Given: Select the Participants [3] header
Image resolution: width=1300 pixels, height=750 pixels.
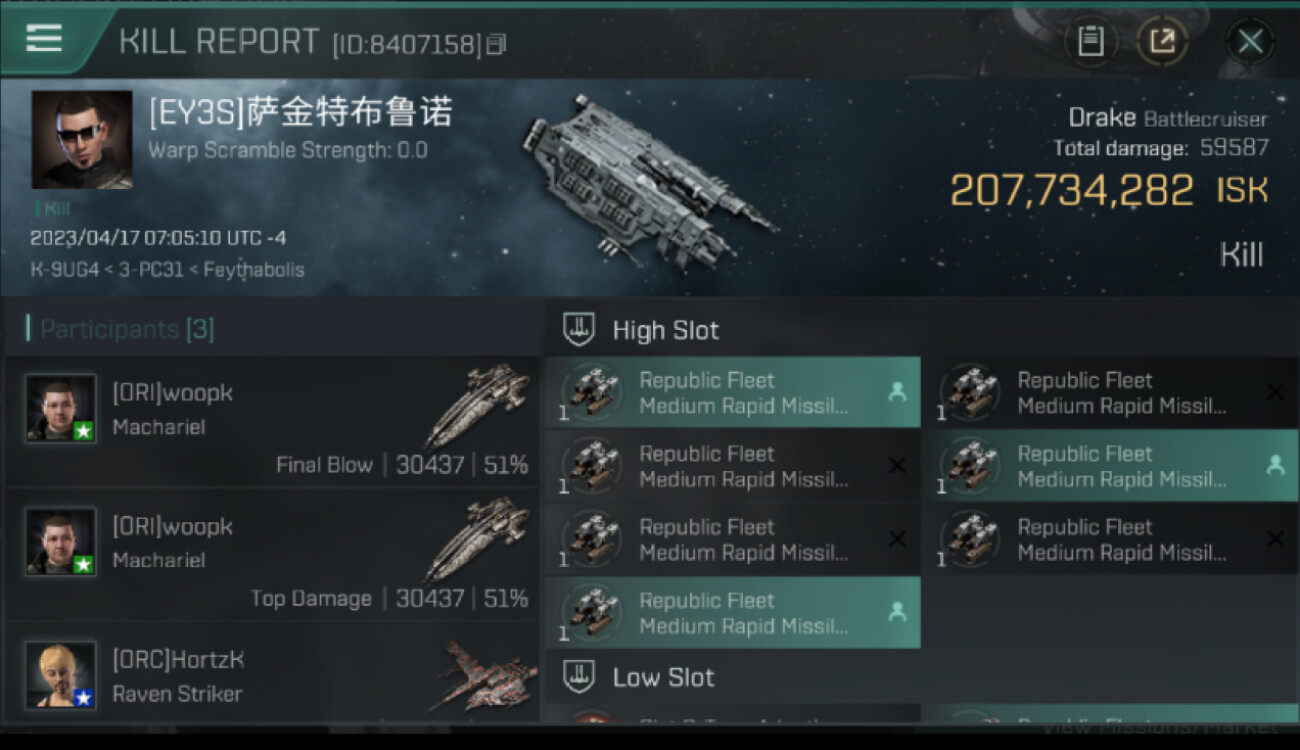Looking at the screenshot, I should click(x=127, y=329).
